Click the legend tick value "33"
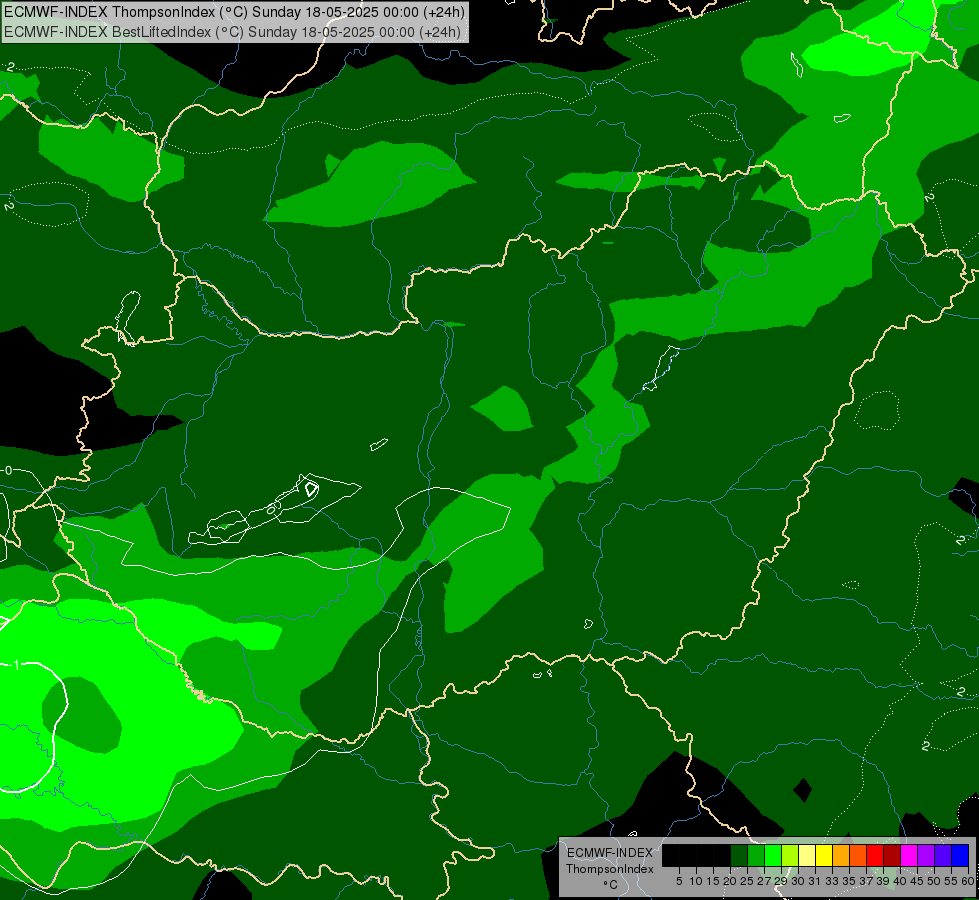 832,881
